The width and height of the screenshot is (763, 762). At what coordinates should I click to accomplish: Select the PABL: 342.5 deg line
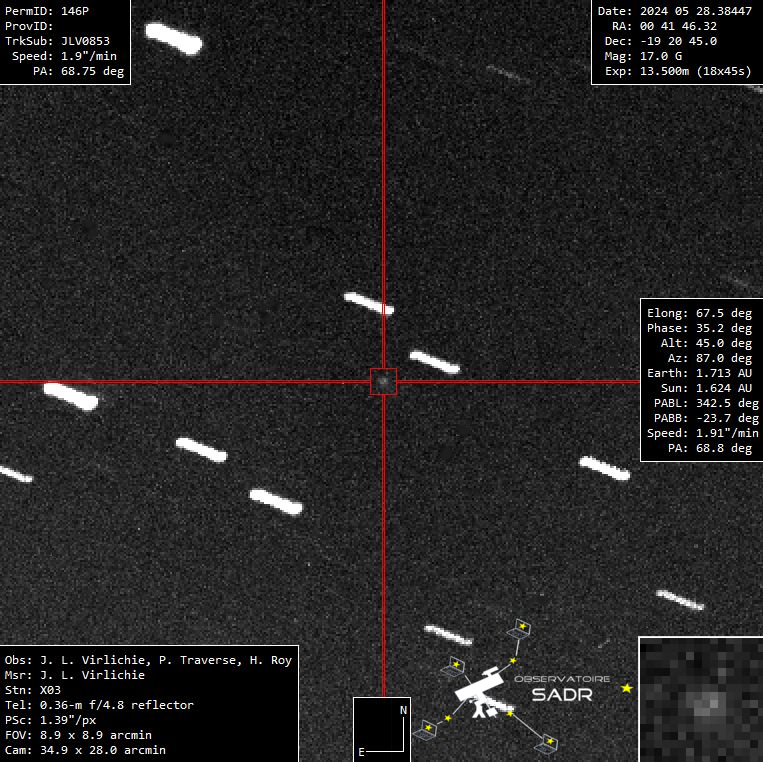click(706, 403)
